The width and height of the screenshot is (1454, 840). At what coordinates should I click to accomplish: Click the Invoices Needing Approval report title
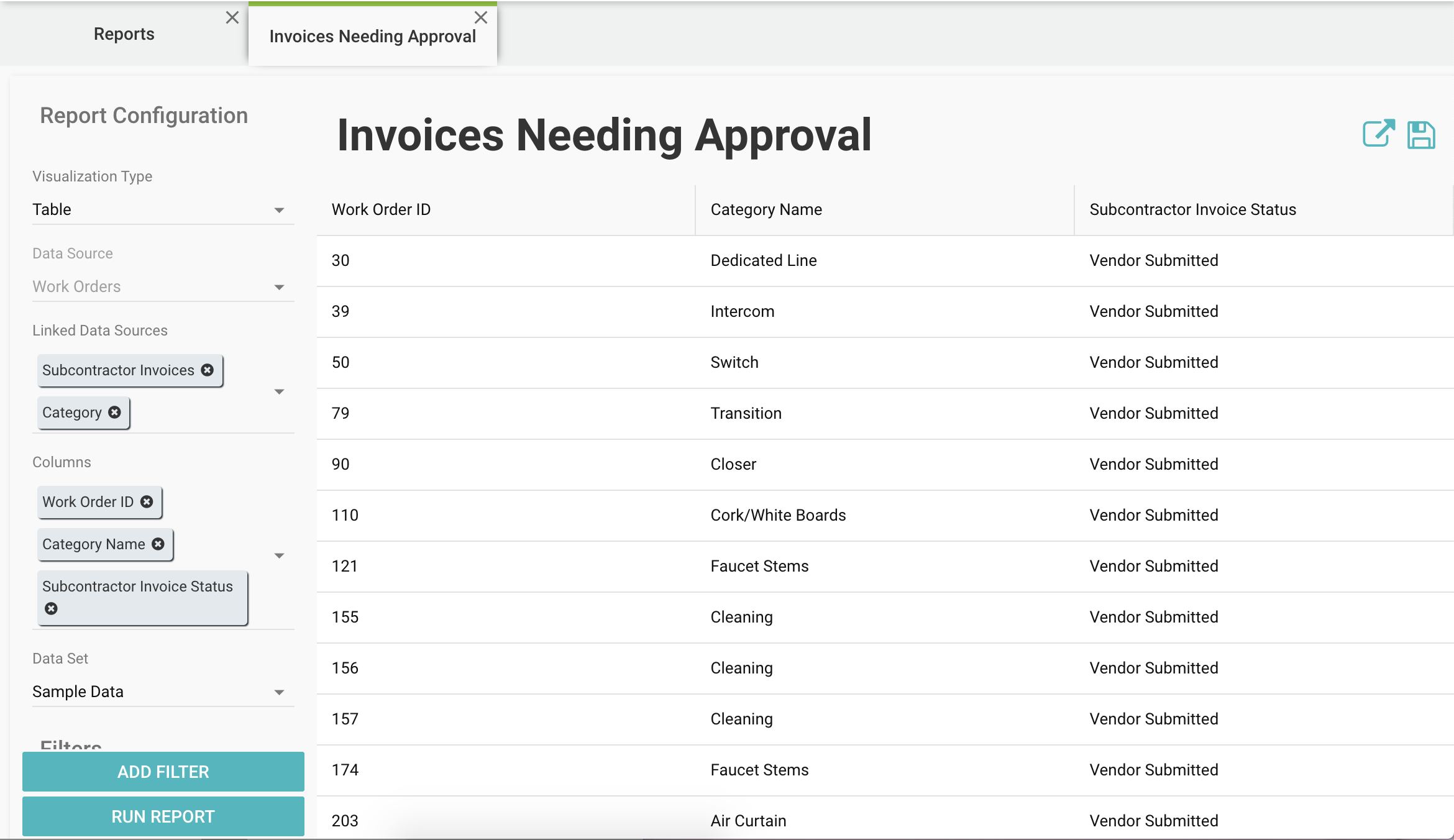click(604, 135)
